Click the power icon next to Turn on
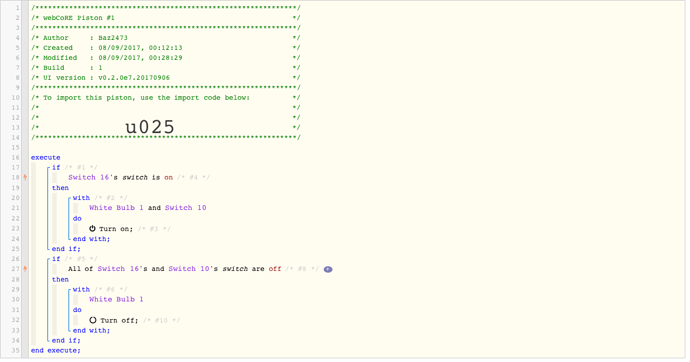The image size is (690, 362). click(x=92, y=229)
